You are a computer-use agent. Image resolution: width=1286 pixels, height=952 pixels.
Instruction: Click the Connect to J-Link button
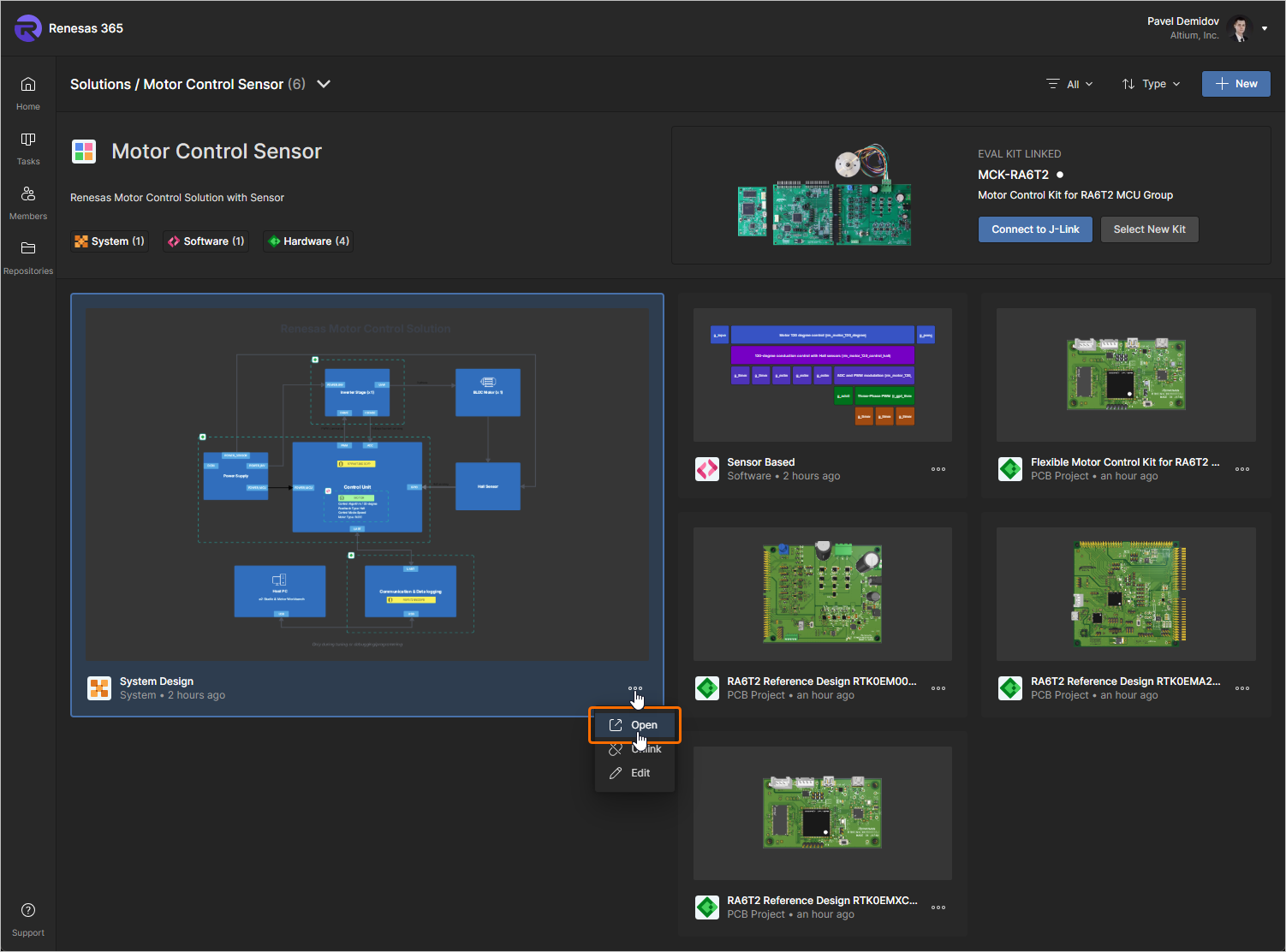(x=1035, y=229)
